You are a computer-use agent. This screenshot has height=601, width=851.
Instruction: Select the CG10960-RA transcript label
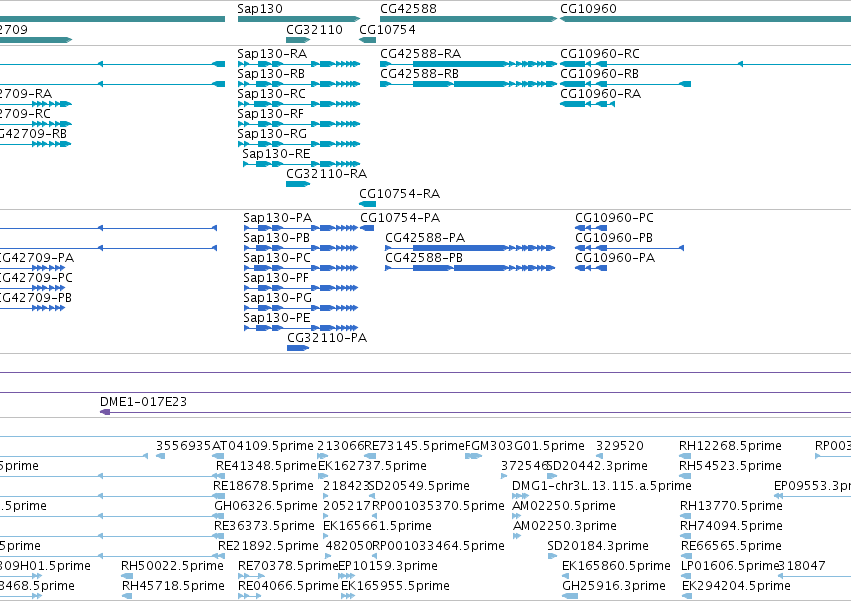[x=600, y=94]
